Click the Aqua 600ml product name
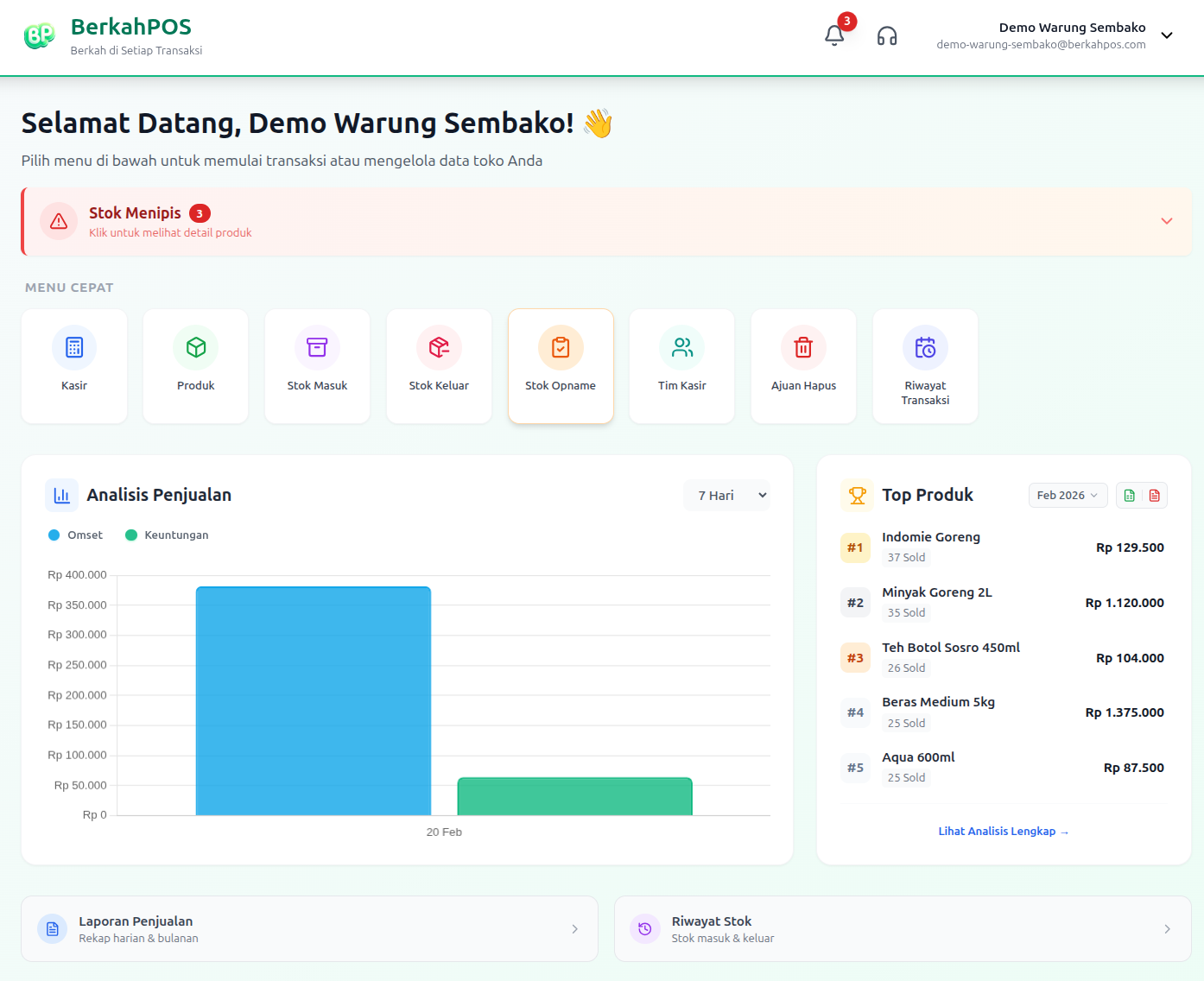 coord(918,757)
